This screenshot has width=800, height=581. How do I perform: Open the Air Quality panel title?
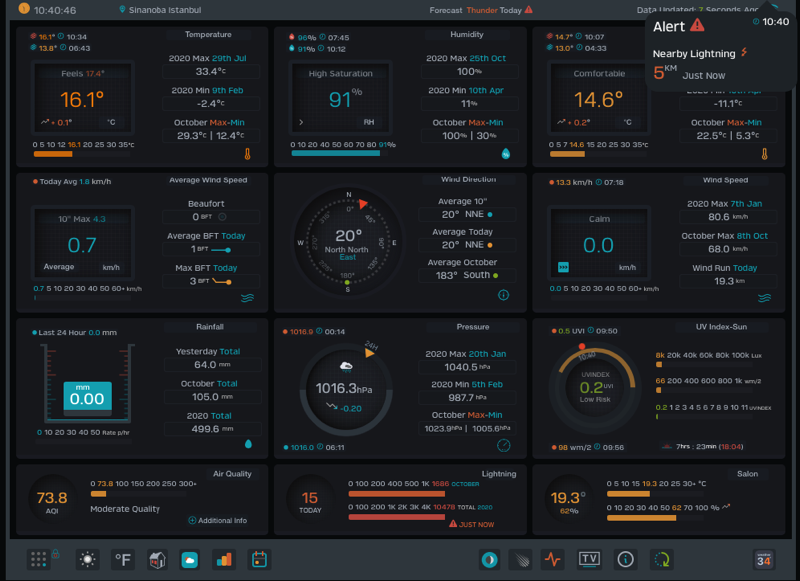coord(232,474)
